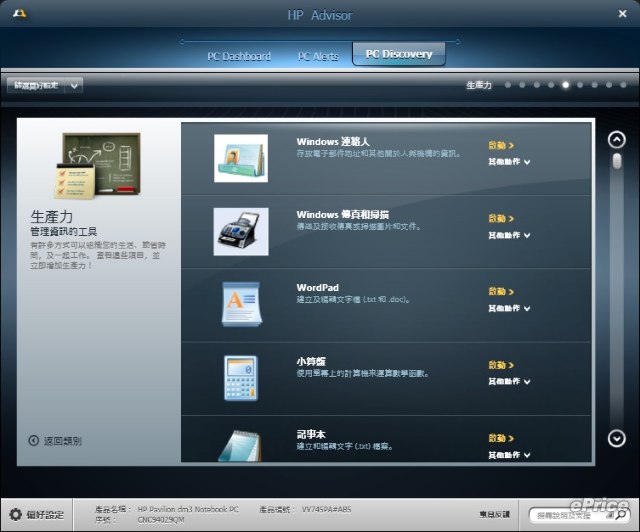Image resolution: width=640 pixels, height=532 pixels.
Task: Launch Windows 連絡人 via 啟動 link
Action: (x=501, y=145)
